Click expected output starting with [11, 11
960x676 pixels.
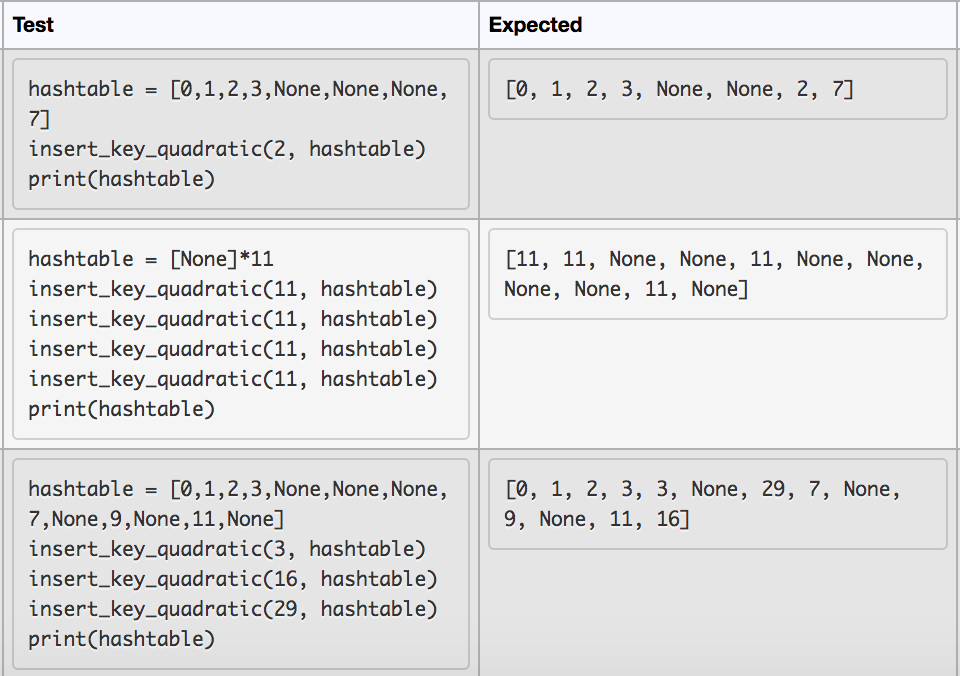pyautogui.click(x=715, y=259)
